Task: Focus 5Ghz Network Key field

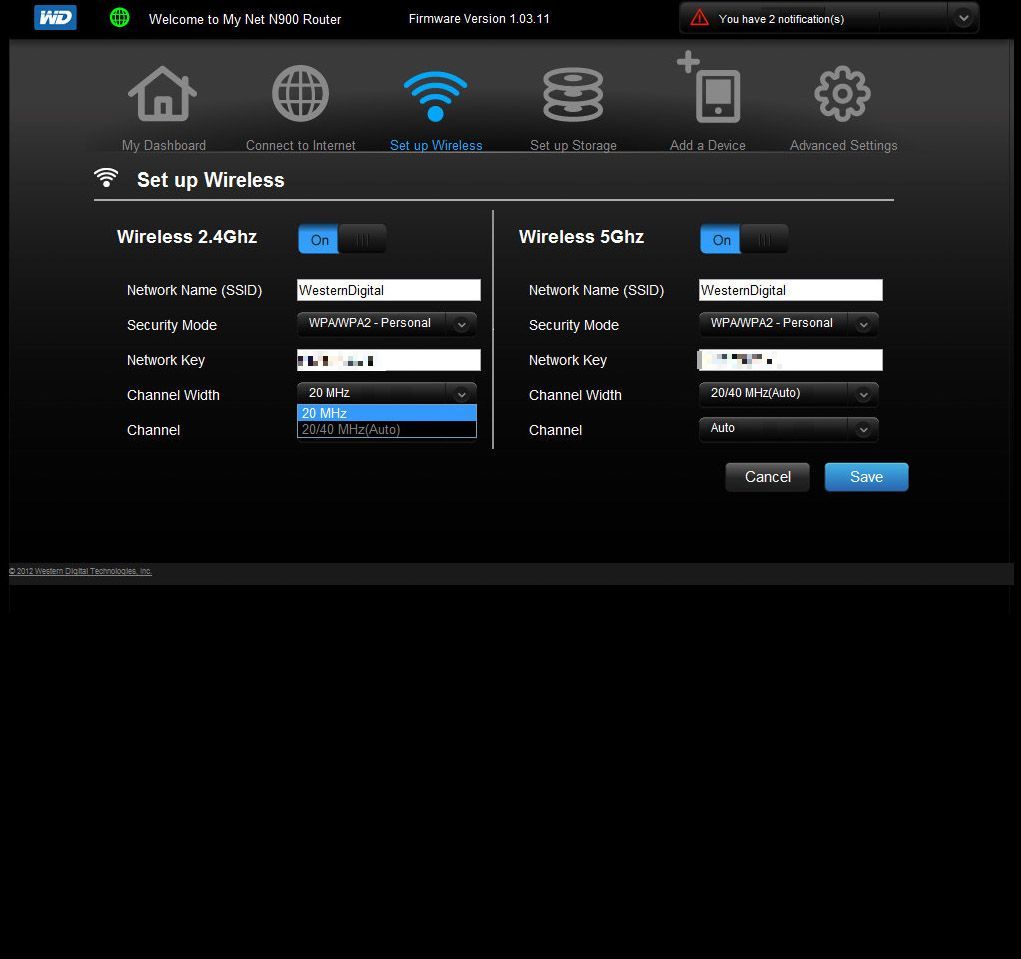Action: click(790, 360)
